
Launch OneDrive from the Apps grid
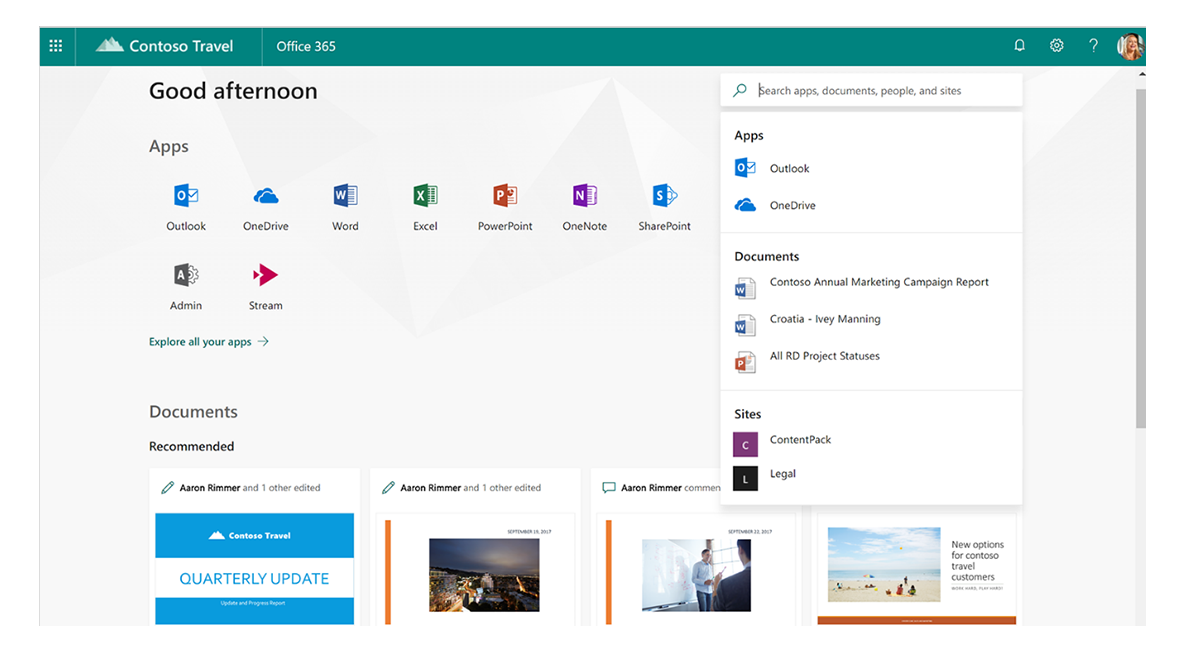click(265, 206)
